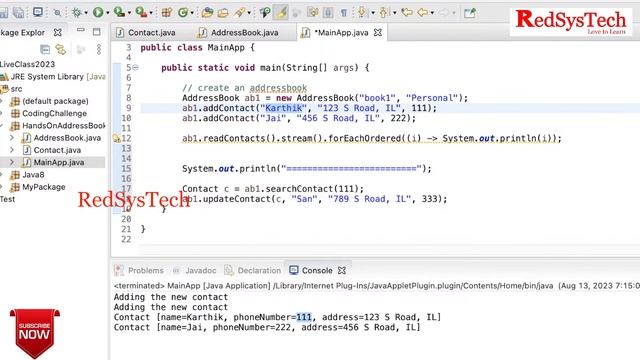Click the Open Perspective icon

(x=470, y=13)
